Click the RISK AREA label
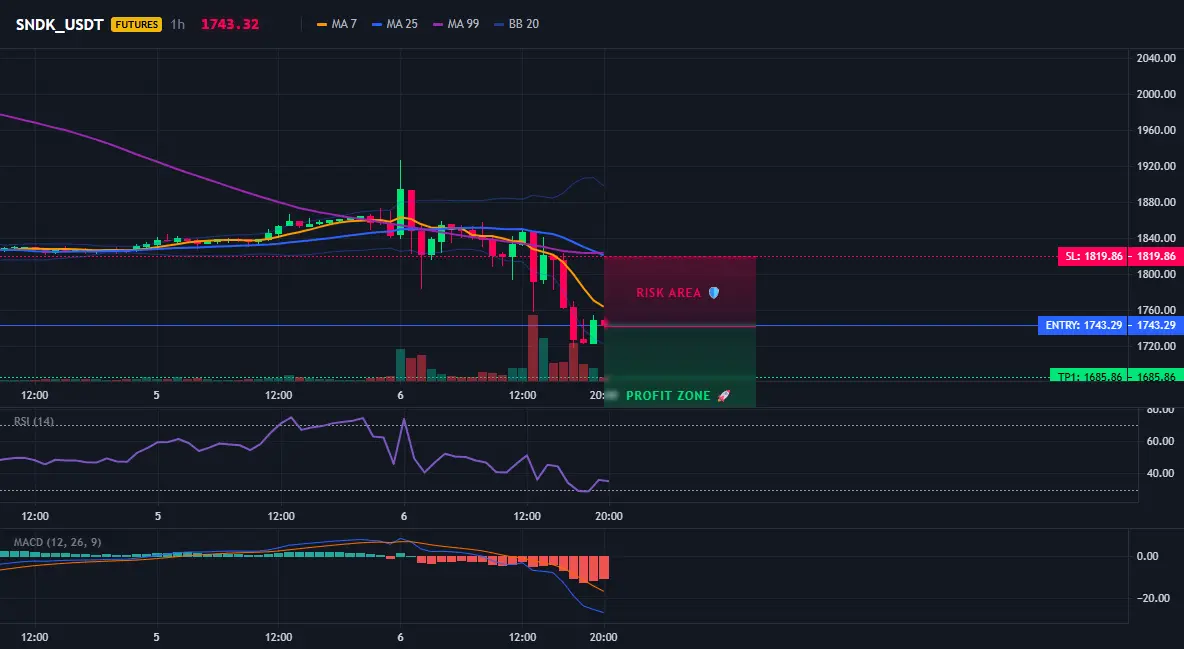The image size is (1184, 649). 668,292
